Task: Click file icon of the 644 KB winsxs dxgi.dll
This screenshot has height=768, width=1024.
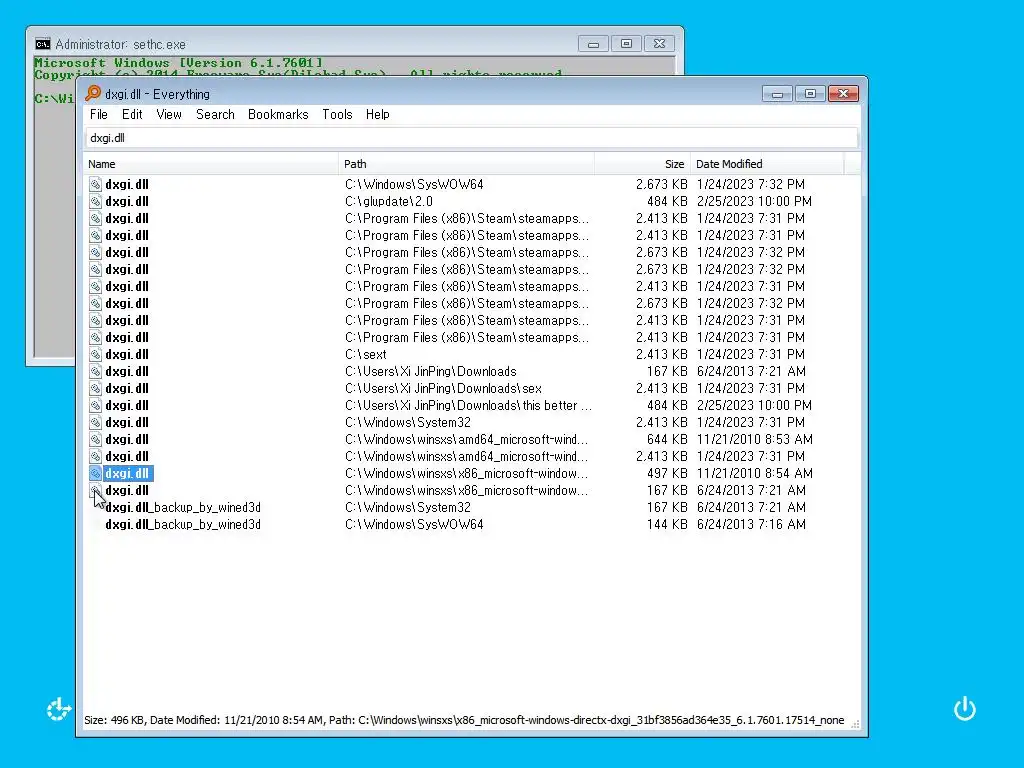Action: (95, 439)
